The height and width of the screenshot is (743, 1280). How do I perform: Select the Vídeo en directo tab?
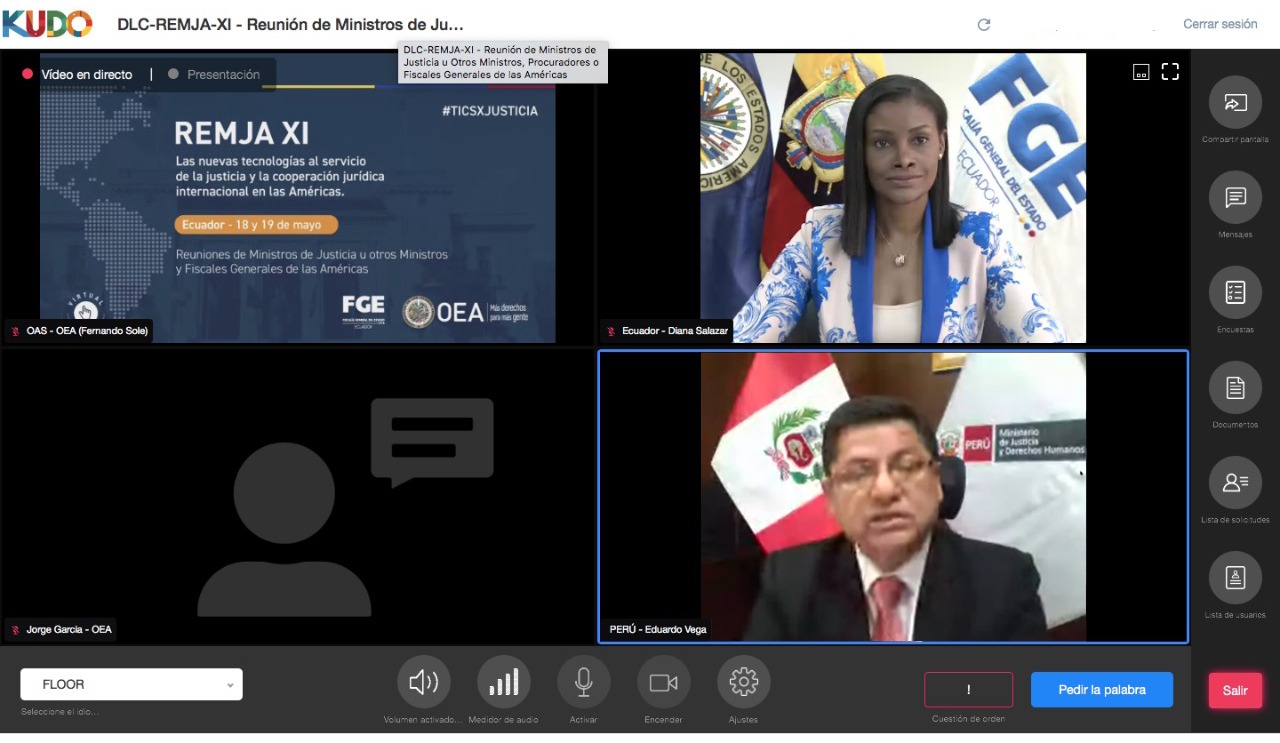[x=77, y=74]
